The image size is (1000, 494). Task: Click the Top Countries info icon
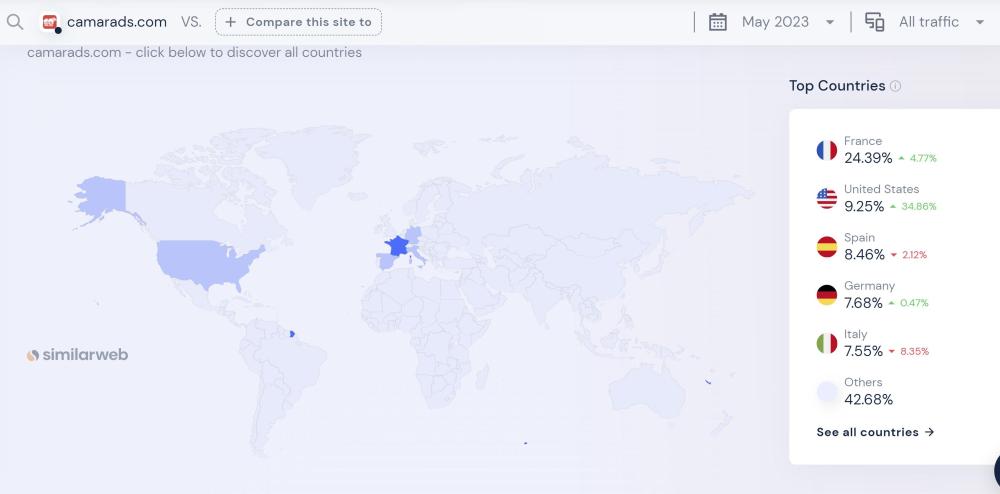[x=895, y=86]
